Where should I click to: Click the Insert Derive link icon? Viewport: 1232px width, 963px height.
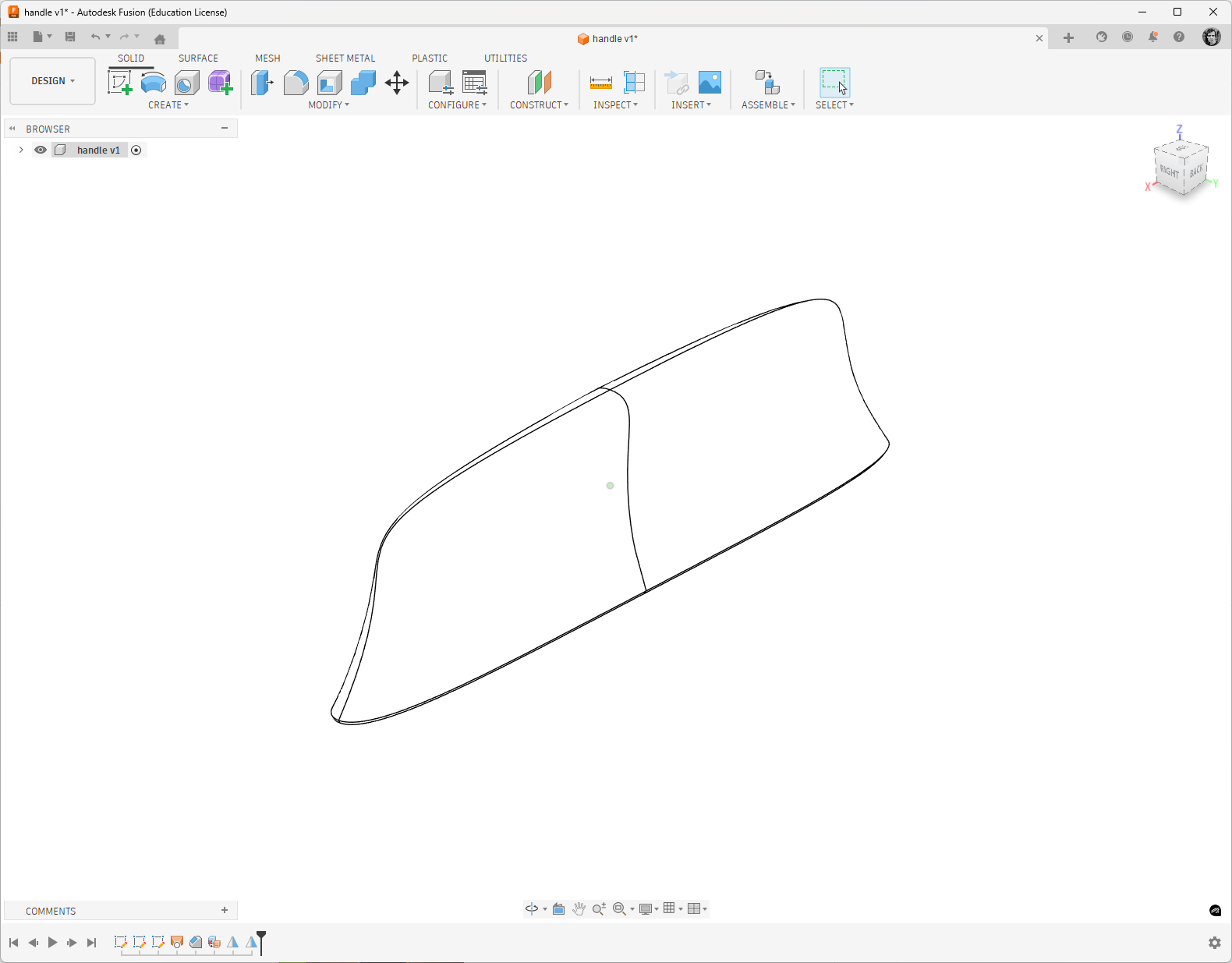[676, 82]
